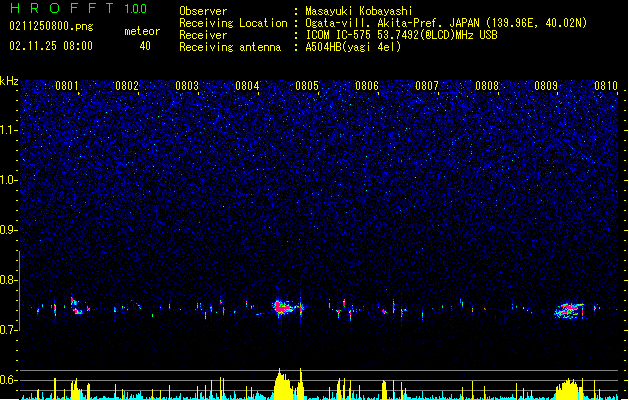Click the Observer field label
Viewport: 629px width, 400px height.
coord(203,11)
